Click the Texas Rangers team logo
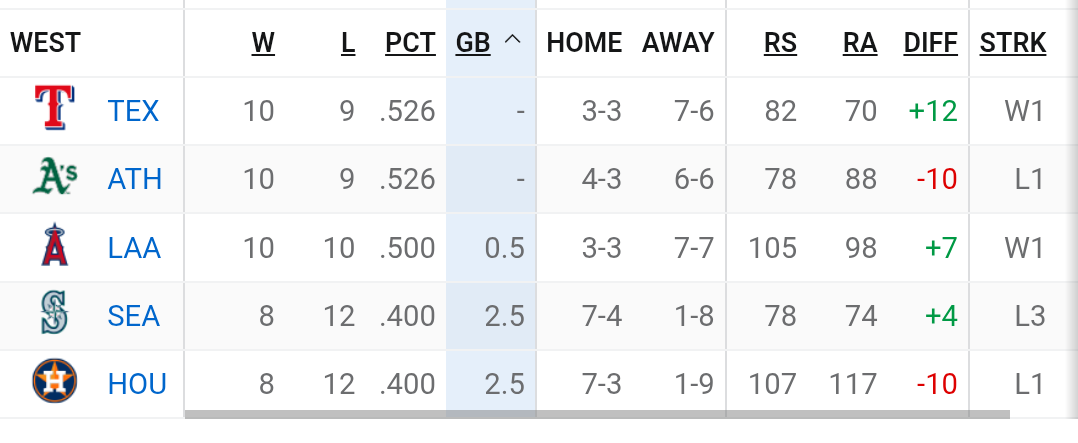The width and height of the screenshot is (1078, 443). [x=55, y=109]
